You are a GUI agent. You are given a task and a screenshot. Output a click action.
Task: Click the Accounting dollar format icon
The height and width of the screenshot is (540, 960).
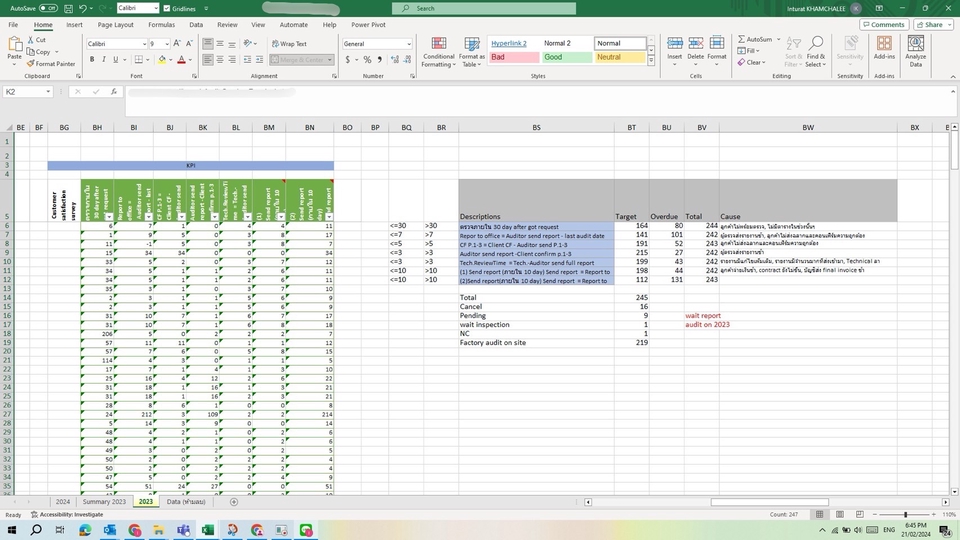tap(348, 60)
